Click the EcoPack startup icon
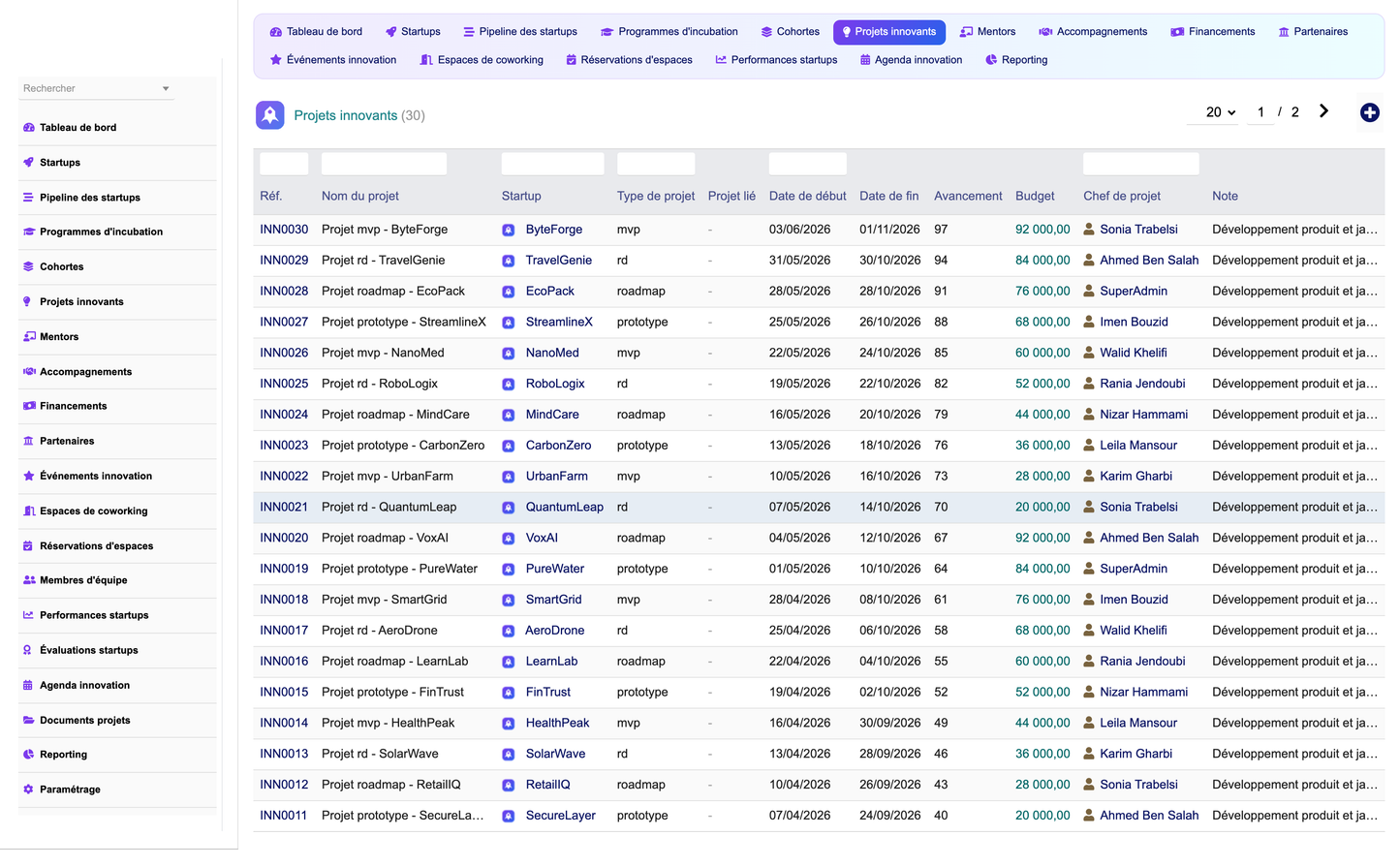1400x867 pixels. pos(509,292)
